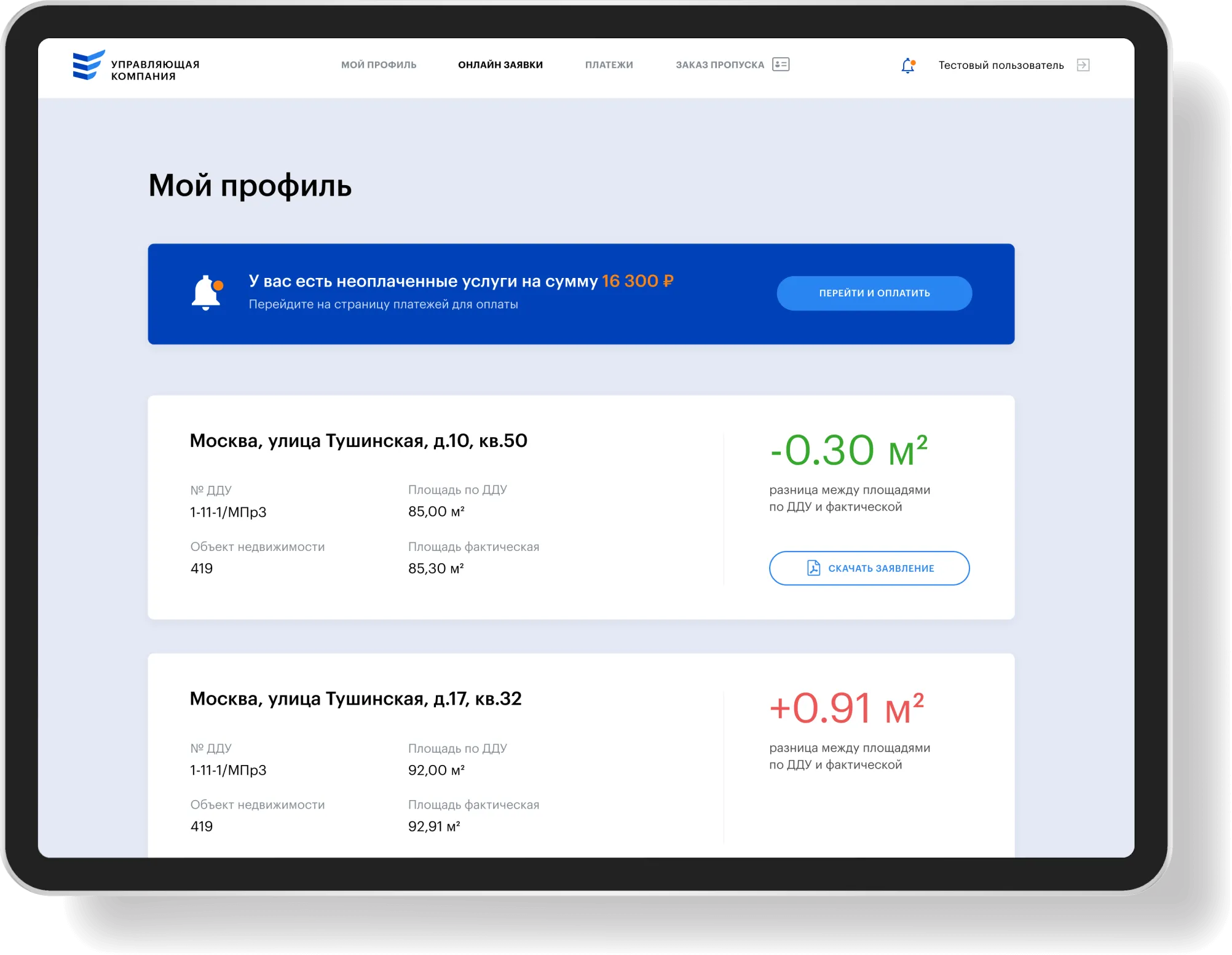Click the red +0.91 м² difference value
The image size is (1232, 955).
[x=847, y=708]
